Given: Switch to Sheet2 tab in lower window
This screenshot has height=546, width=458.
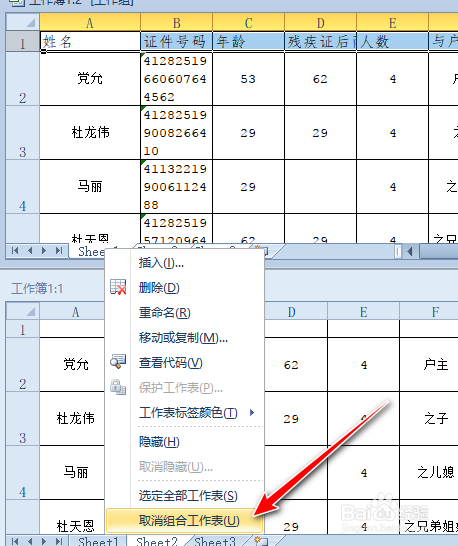Looking at the screenshot, I should (157, 541).
